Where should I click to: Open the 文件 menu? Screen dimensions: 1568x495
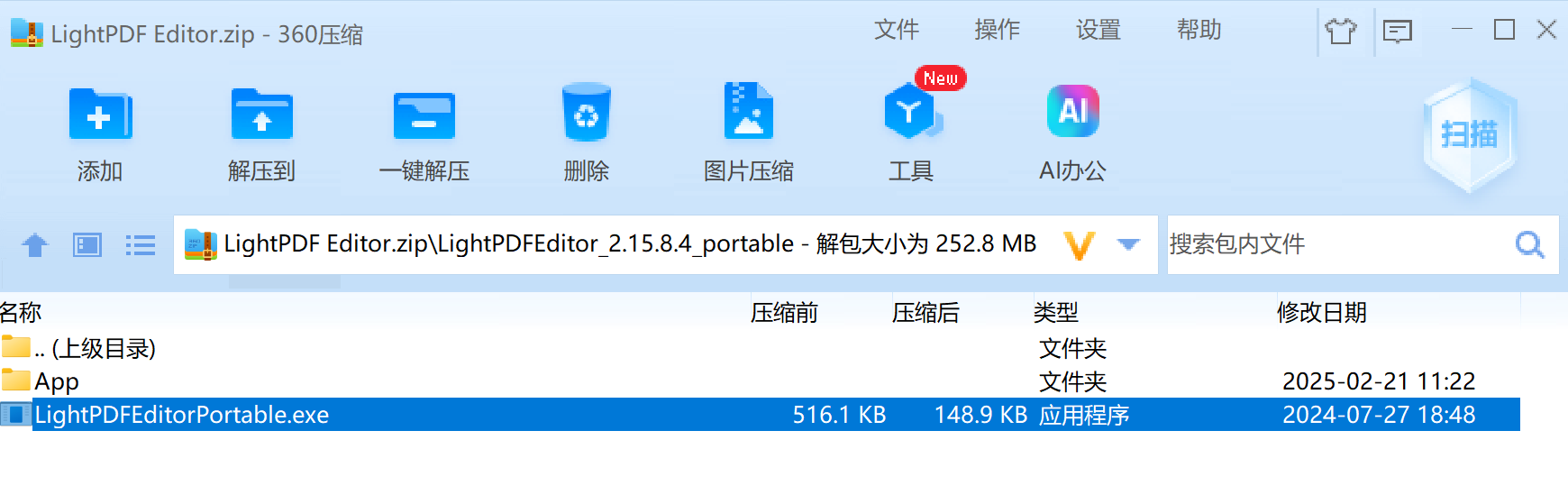point(897,30)
